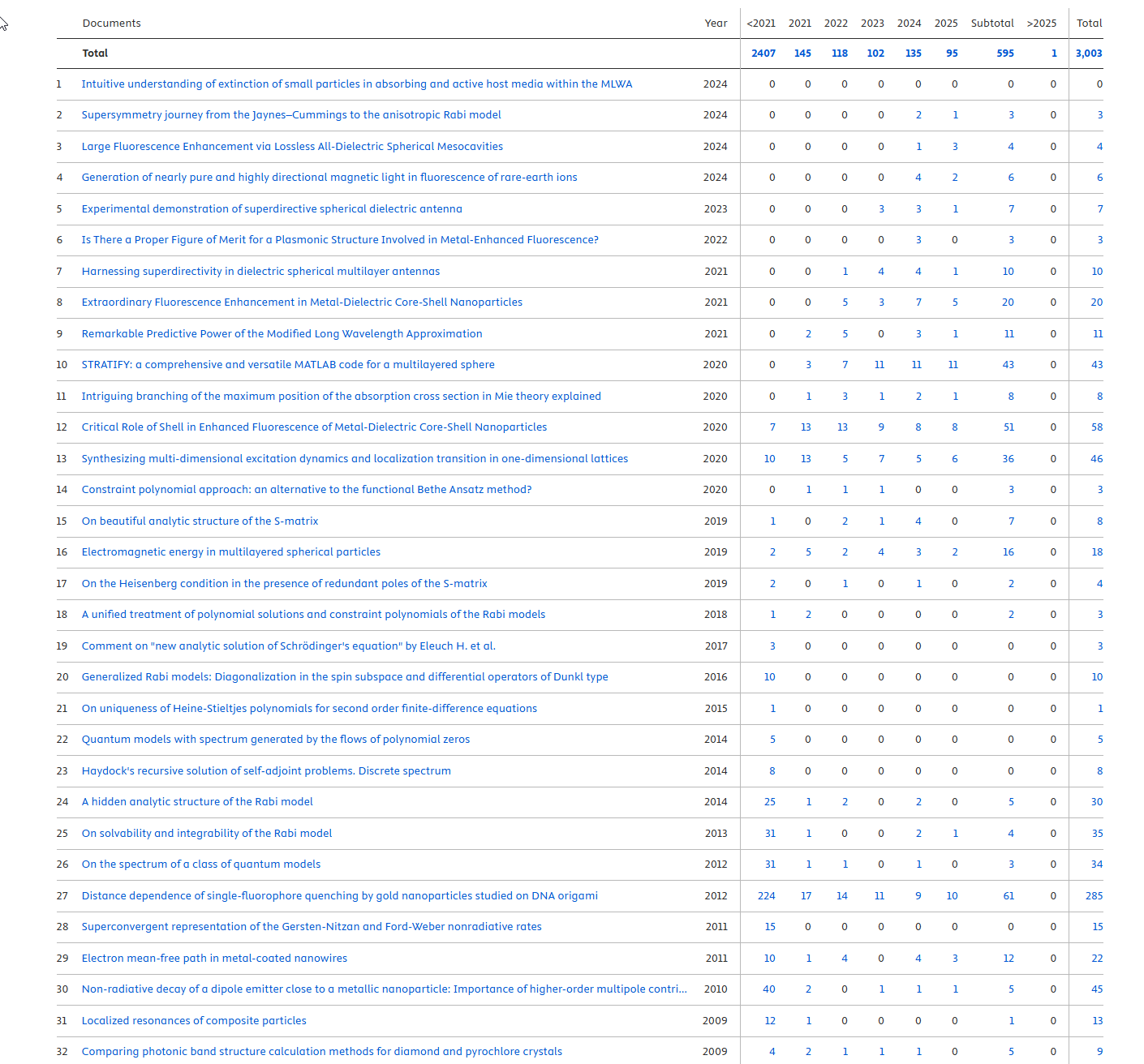
Task: Open 'On beautiful analytic structure of the S-matrix'
Action: (200, 521)
